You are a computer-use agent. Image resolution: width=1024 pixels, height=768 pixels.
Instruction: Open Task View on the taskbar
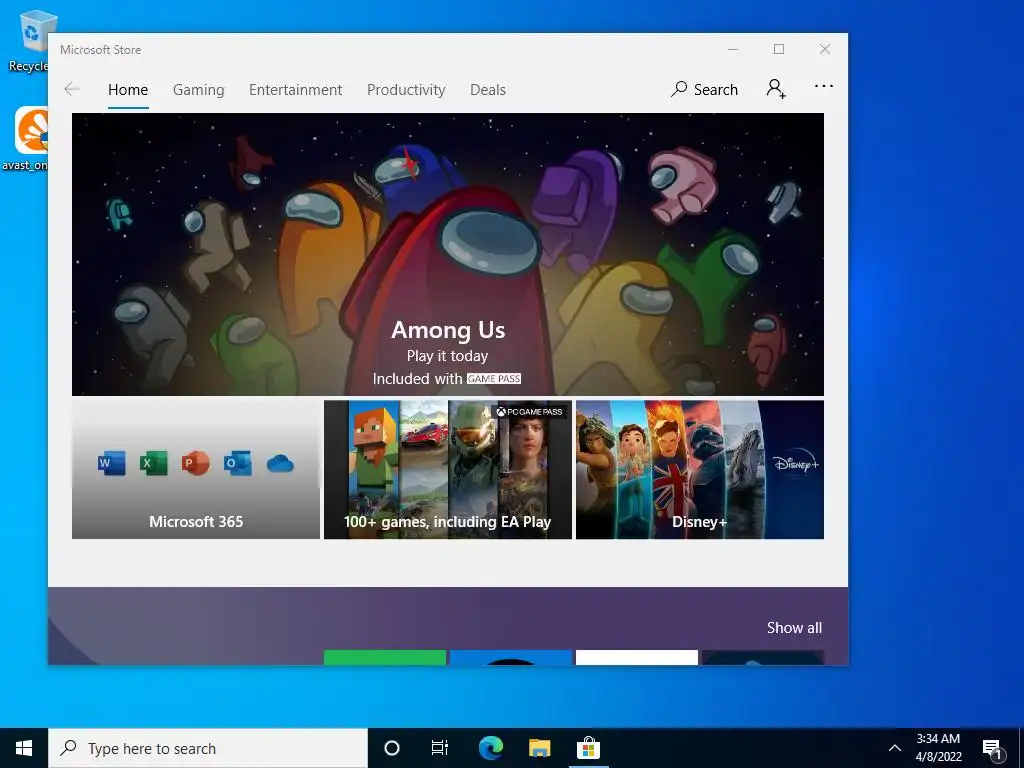pos(440,748)
